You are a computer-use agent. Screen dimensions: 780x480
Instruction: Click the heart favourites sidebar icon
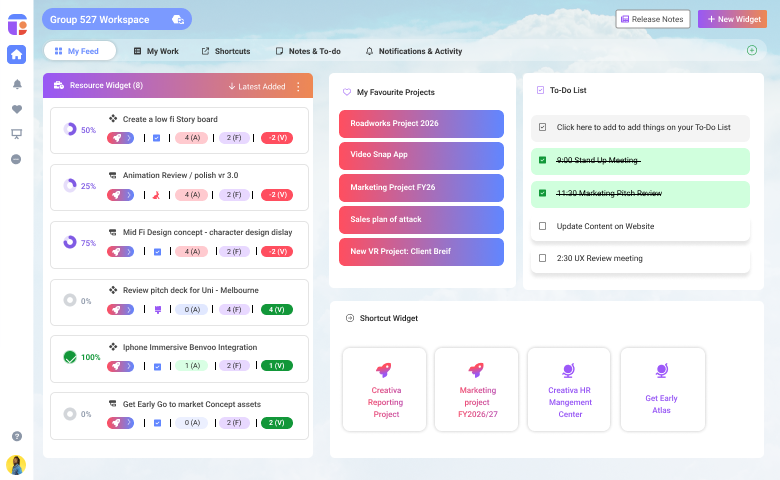point(16,109)
